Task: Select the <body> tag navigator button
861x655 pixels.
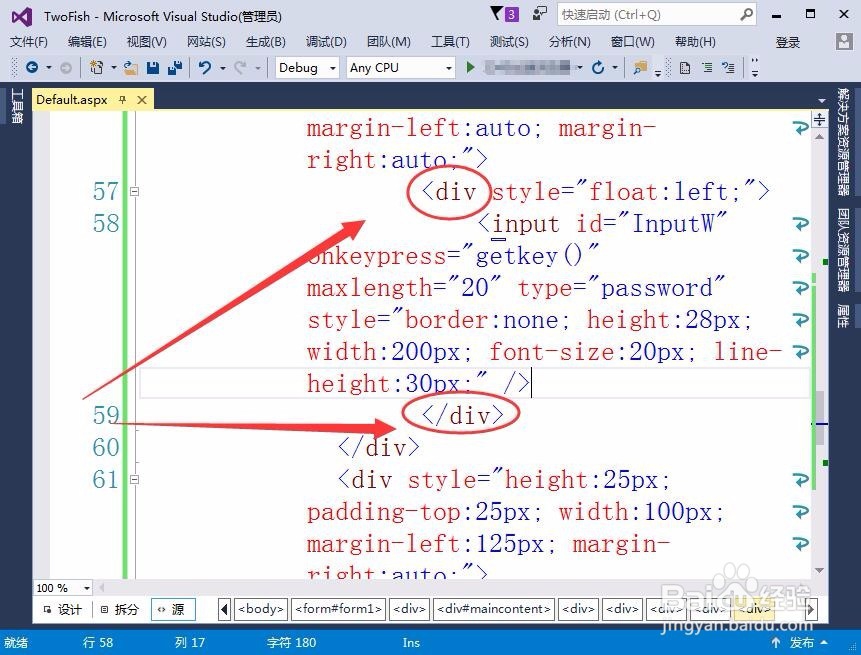Action: [x=261, y=609]
